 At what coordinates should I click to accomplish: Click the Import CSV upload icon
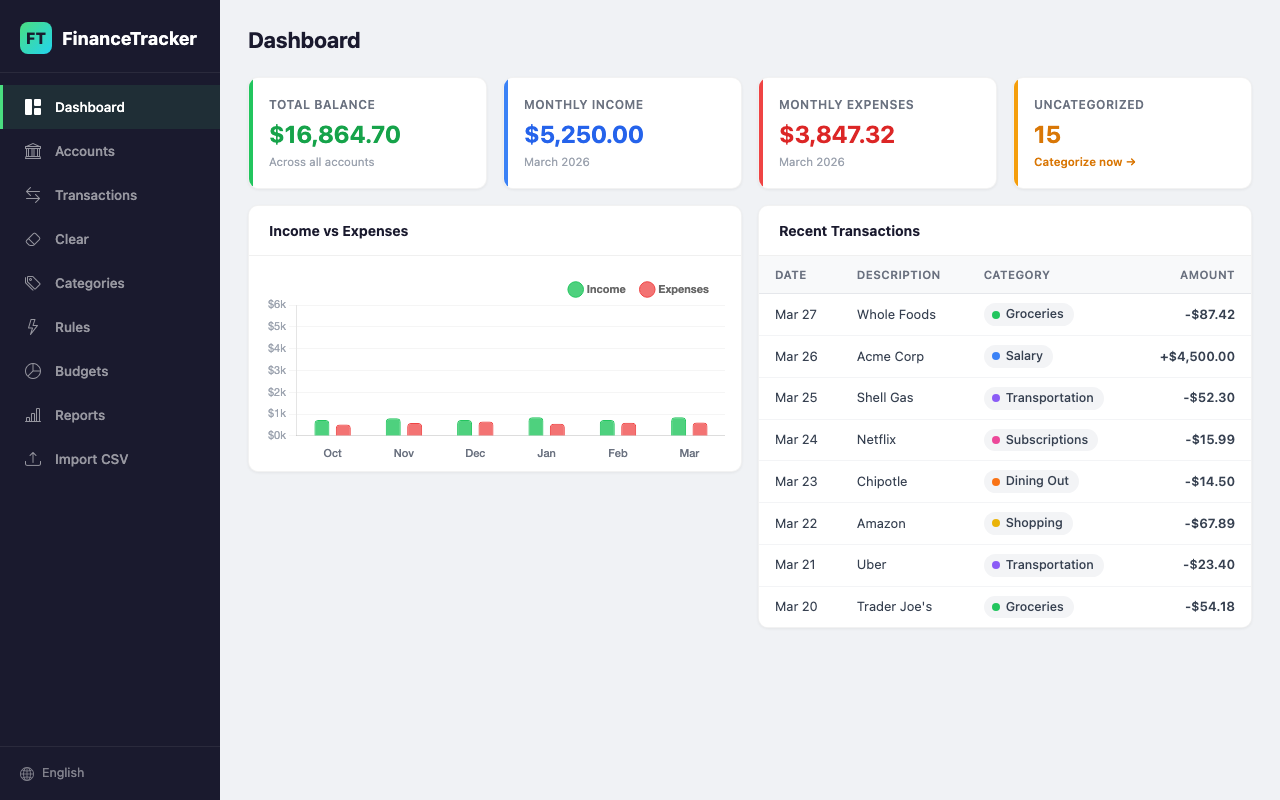(33, 459)
